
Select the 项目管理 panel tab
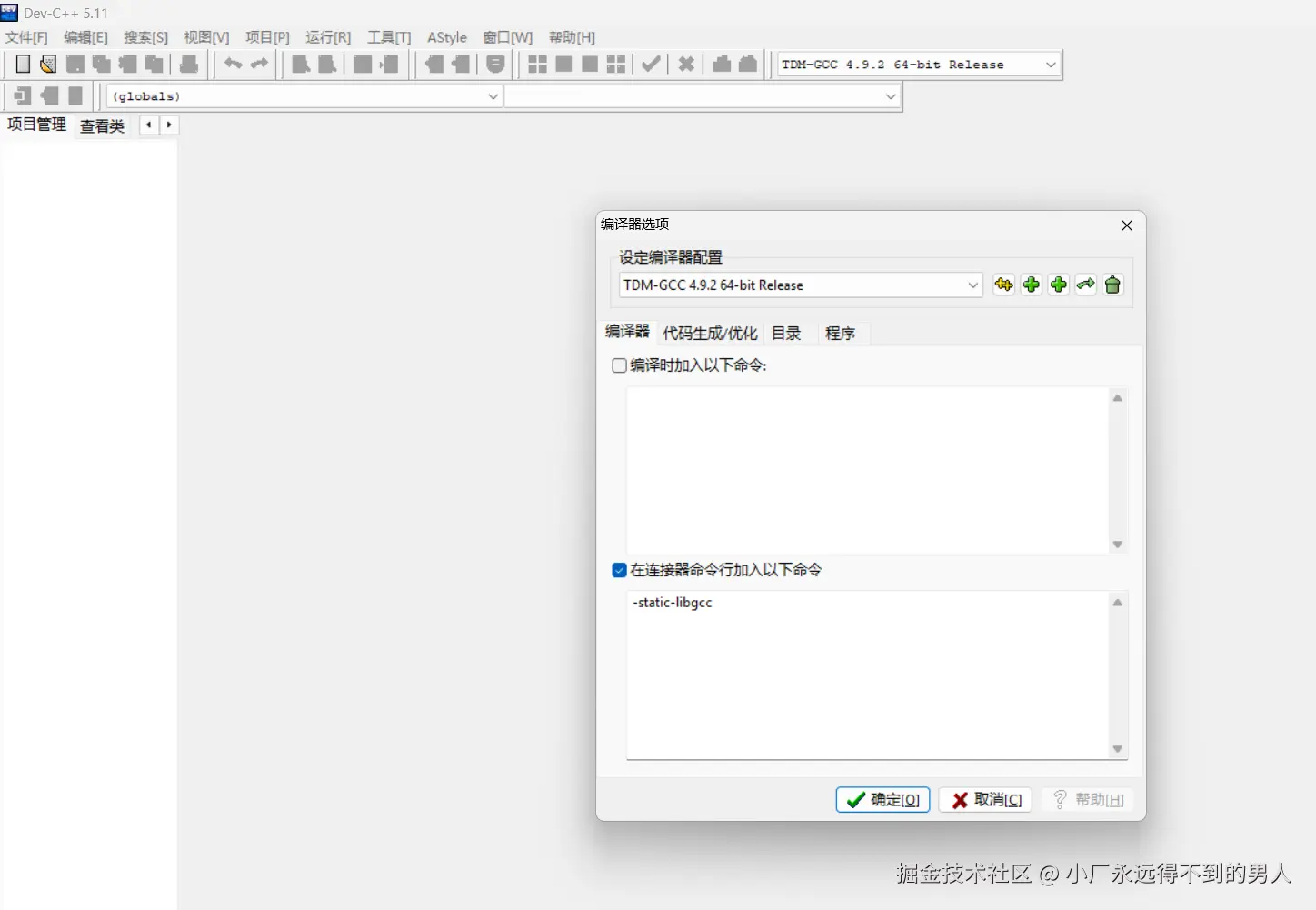pos(36,125)
